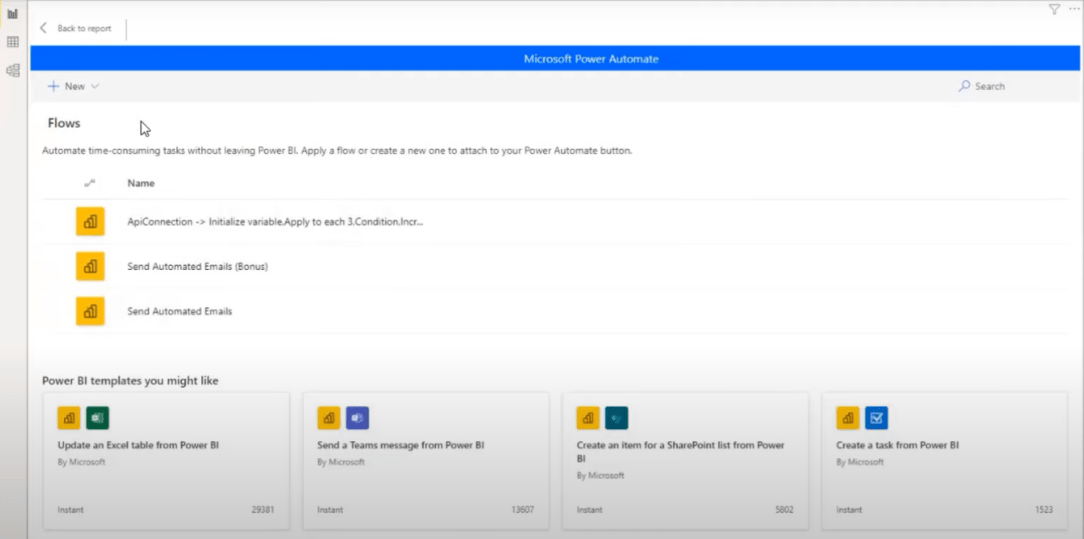This screenshot has height=539, width=1084.
Task: Click the Teams icon on Teams message template
Action: (x=357, y=418)
